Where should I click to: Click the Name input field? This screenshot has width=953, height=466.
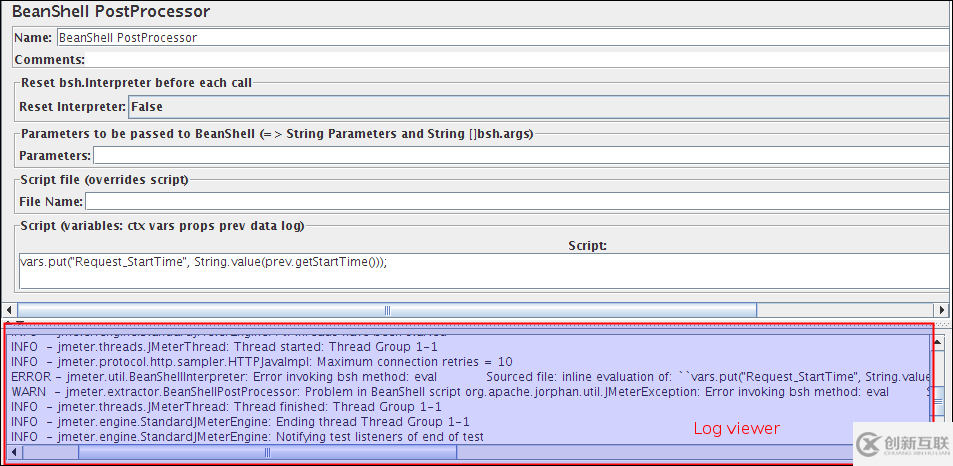[x=504, y=38]
